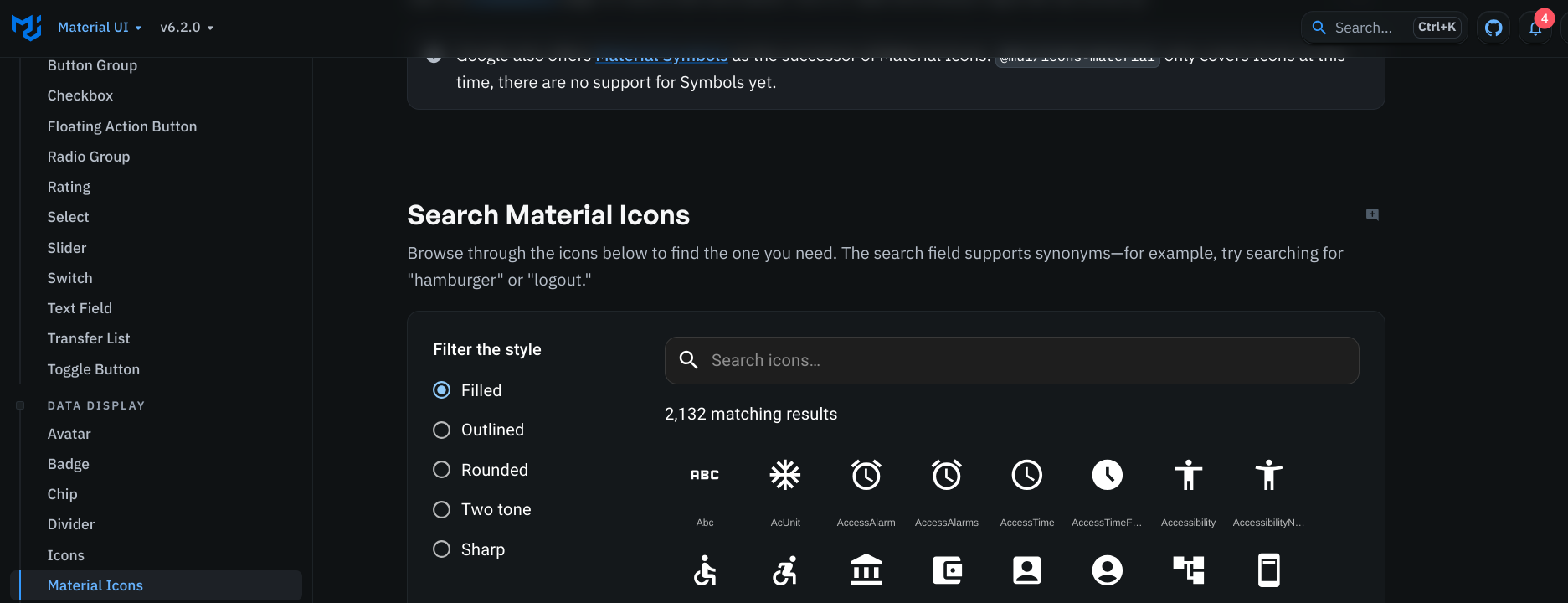Open the GitHub repository icon in header
Image resolution: width=1568 pixels, height=603 pixels.
pyautogui.click(x=1493, y=27)
